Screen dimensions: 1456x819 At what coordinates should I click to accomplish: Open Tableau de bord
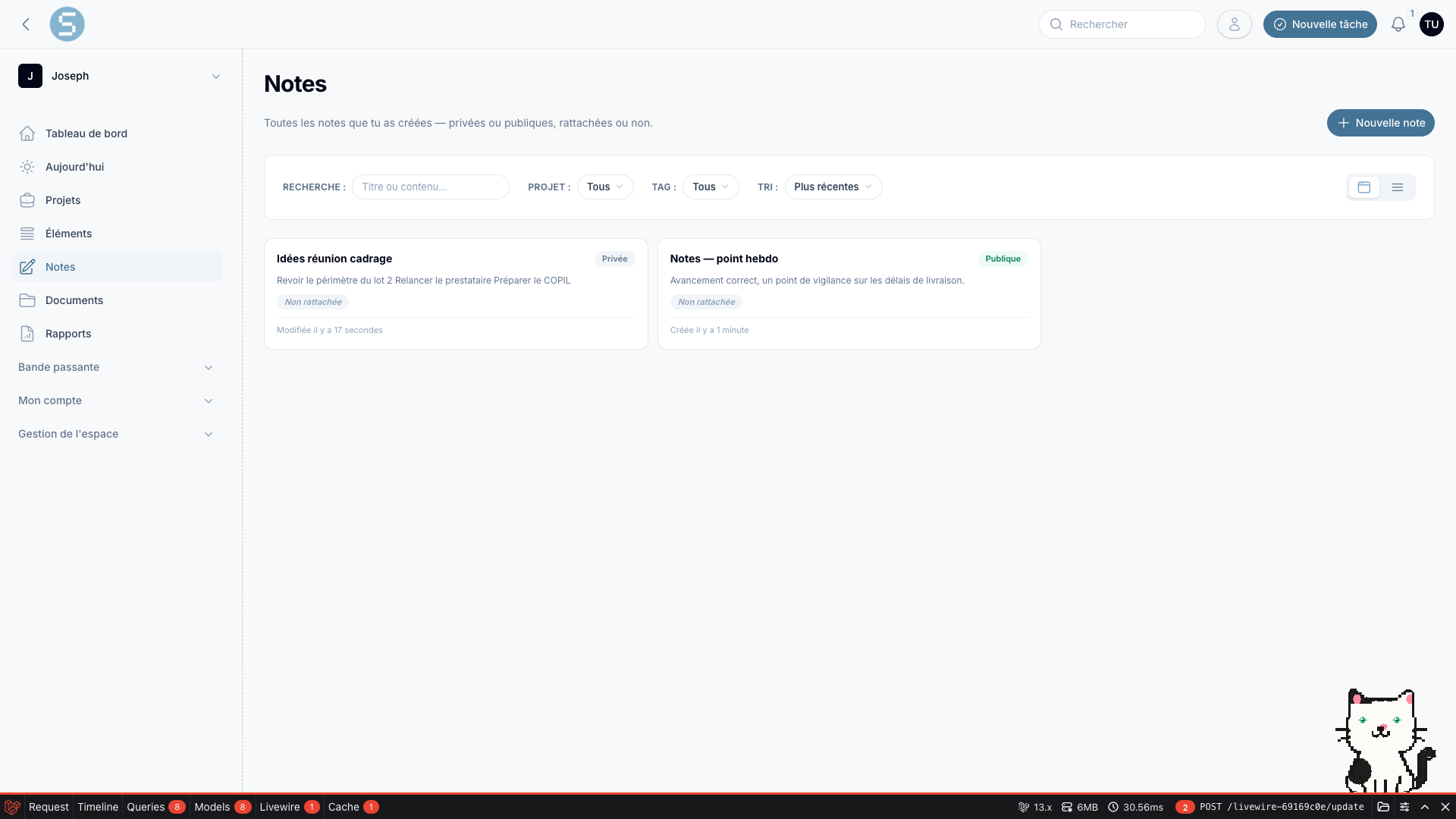[x=117, y=133]
